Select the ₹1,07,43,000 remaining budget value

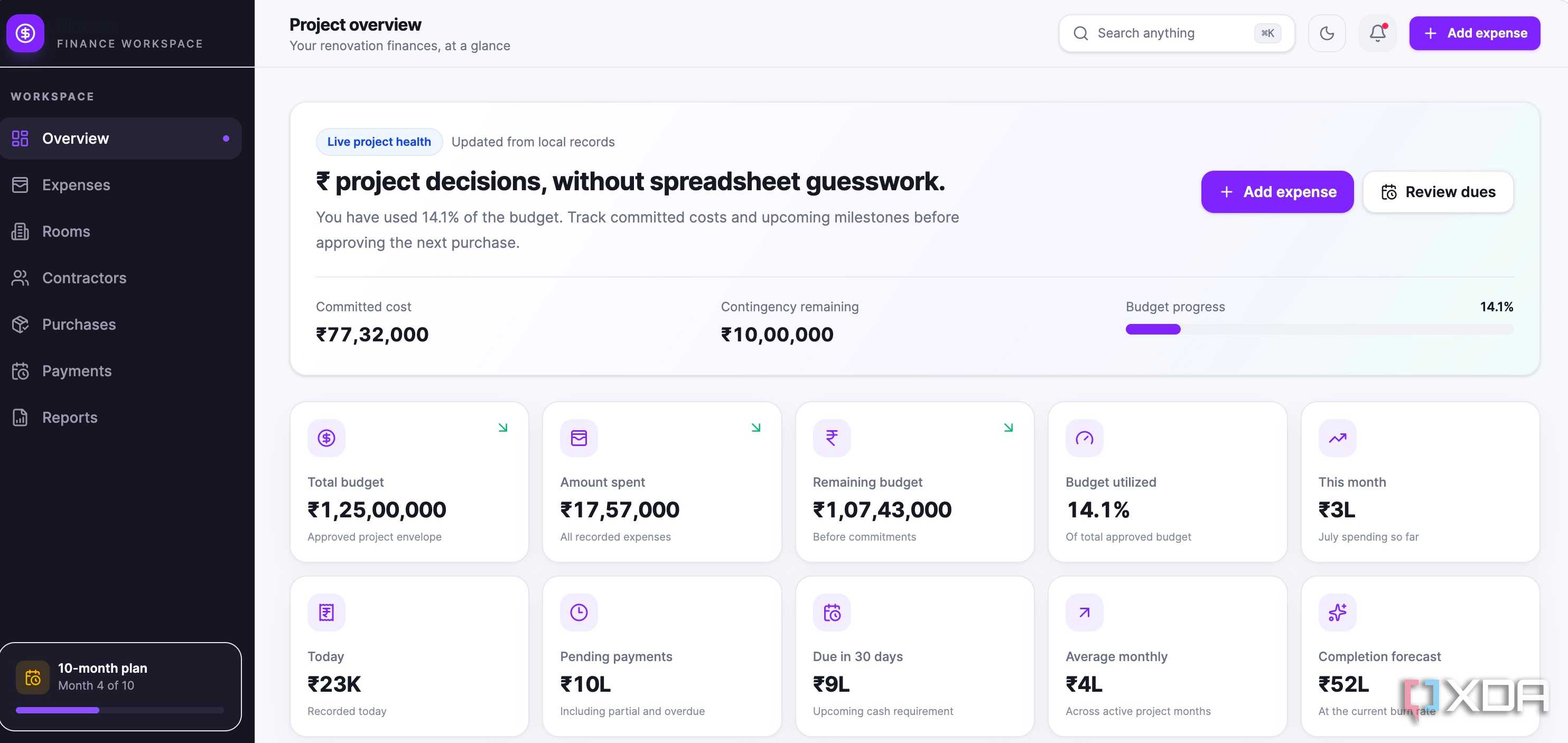pyautogui.click(x=882, y=510)
